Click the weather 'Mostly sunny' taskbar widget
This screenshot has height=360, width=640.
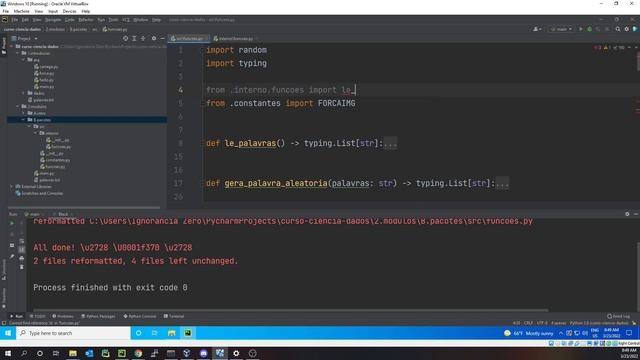tap(529, 333)
